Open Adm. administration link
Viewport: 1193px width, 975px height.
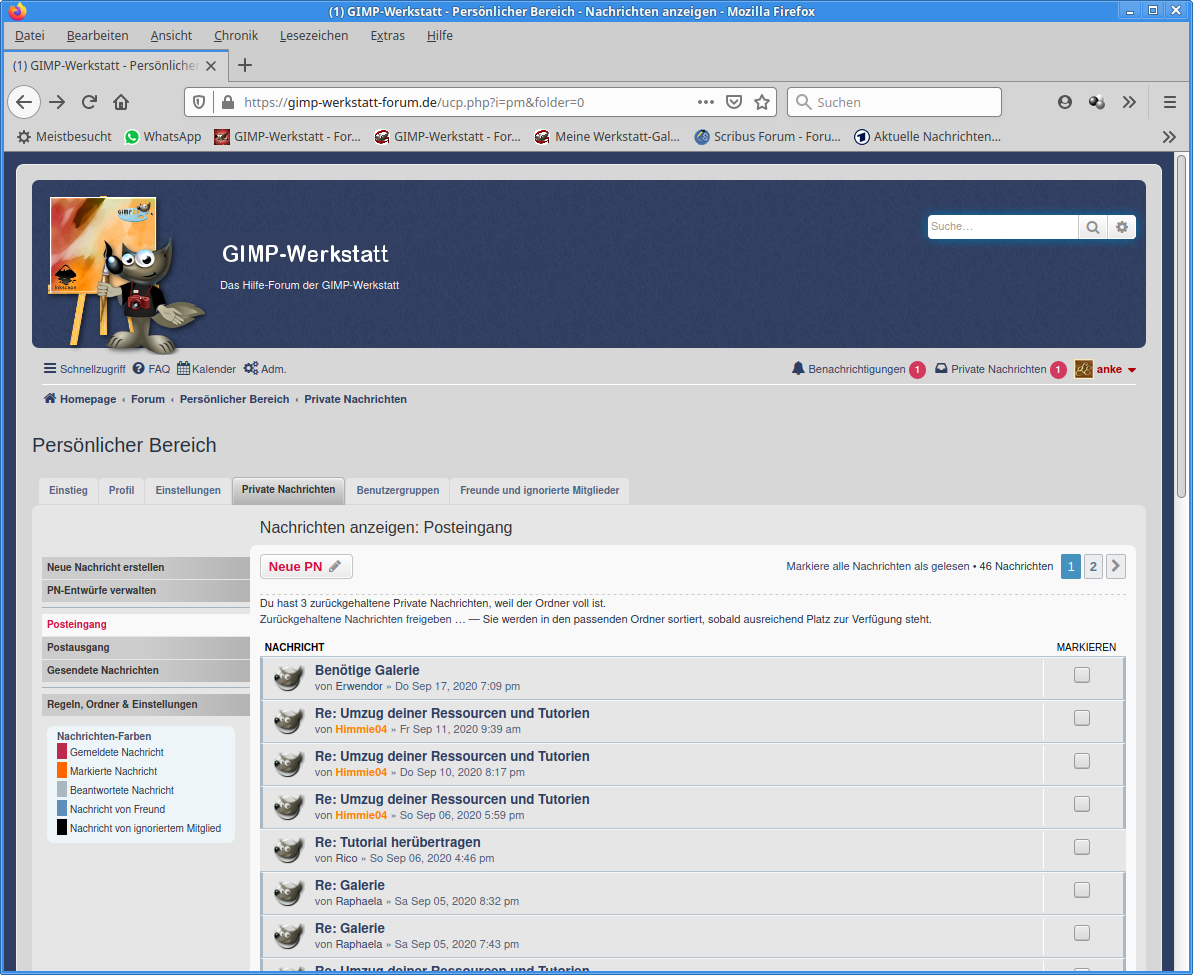click(x=265, y=369)
